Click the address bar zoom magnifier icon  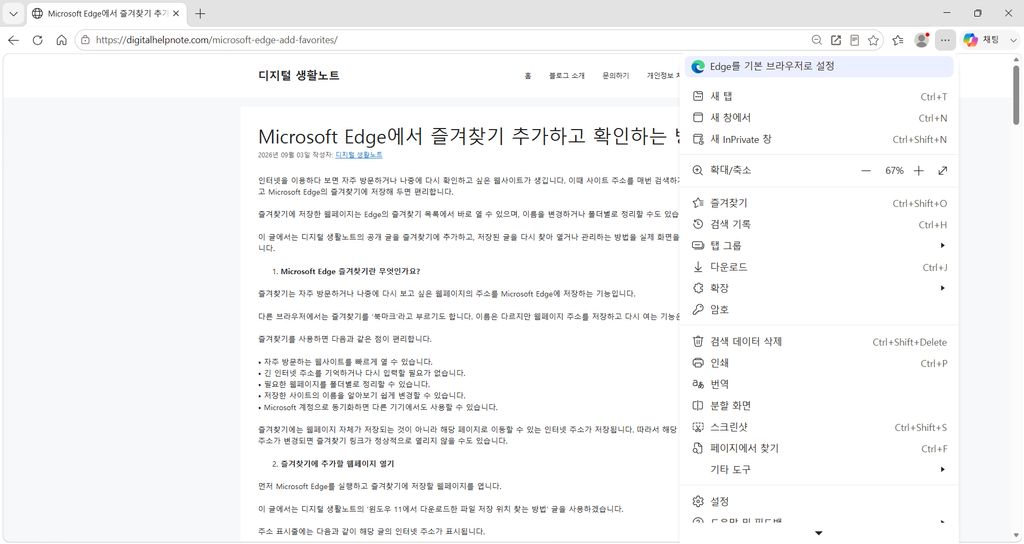click(x=816, y=40)
